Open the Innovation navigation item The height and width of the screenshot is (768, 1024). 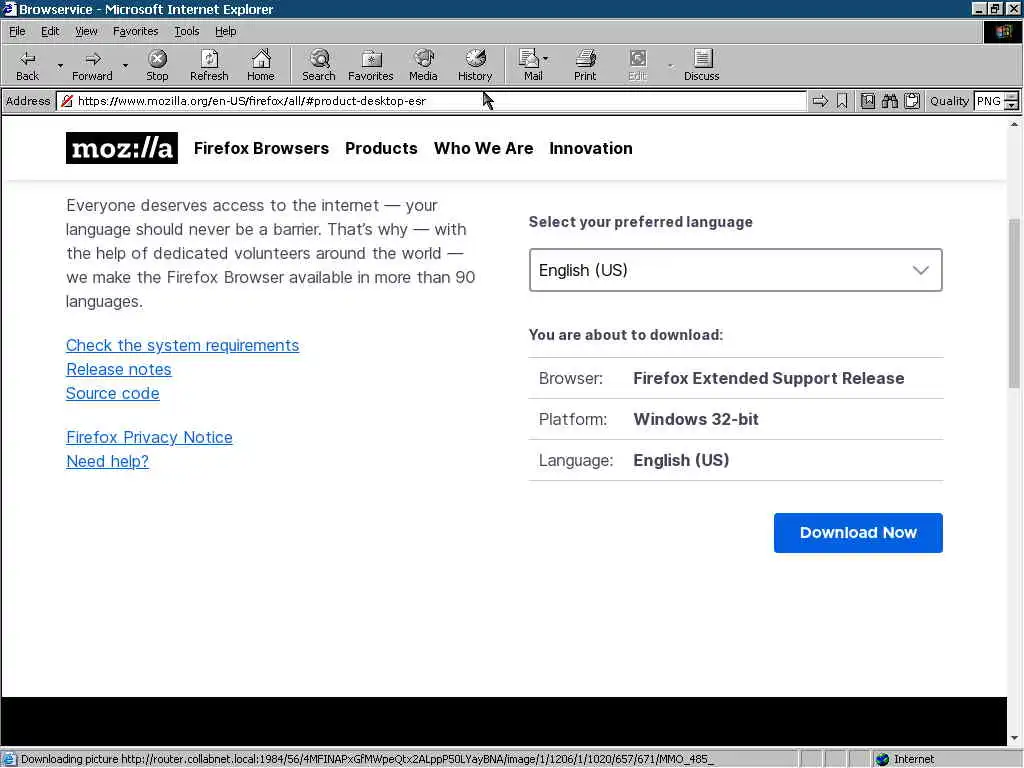tap(590, 148)
